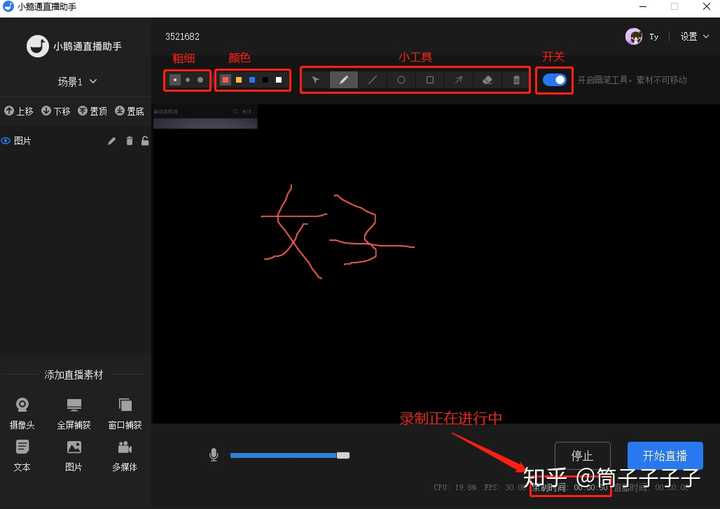Choose the thickest brush thickness

pos(200,80)
